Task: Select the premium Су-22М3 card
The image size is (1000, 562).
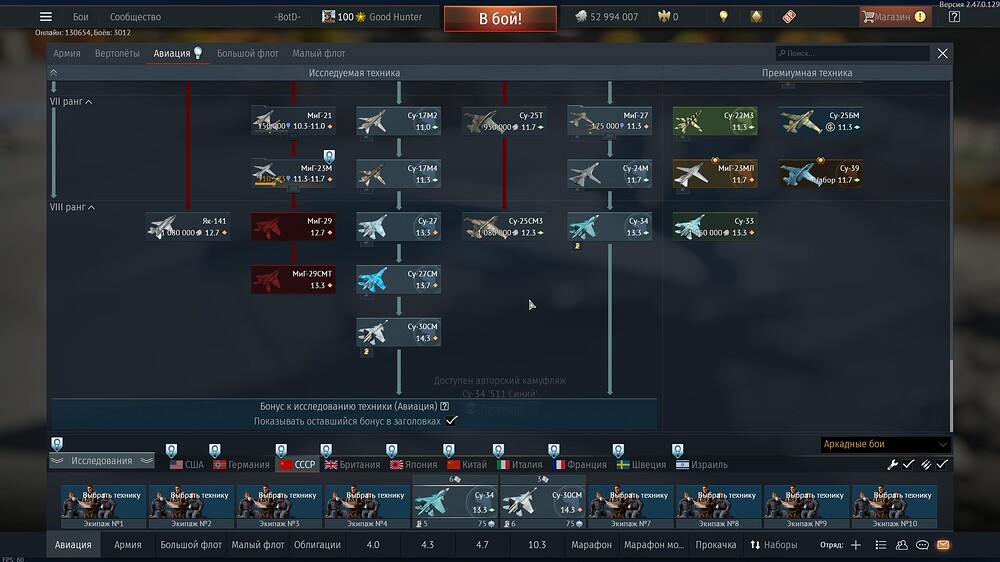Action: click(x=715, y=121)
